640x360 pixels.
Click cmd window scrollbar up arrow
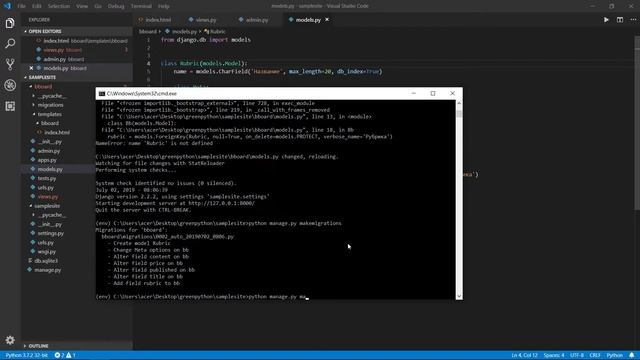pos(459,103)
